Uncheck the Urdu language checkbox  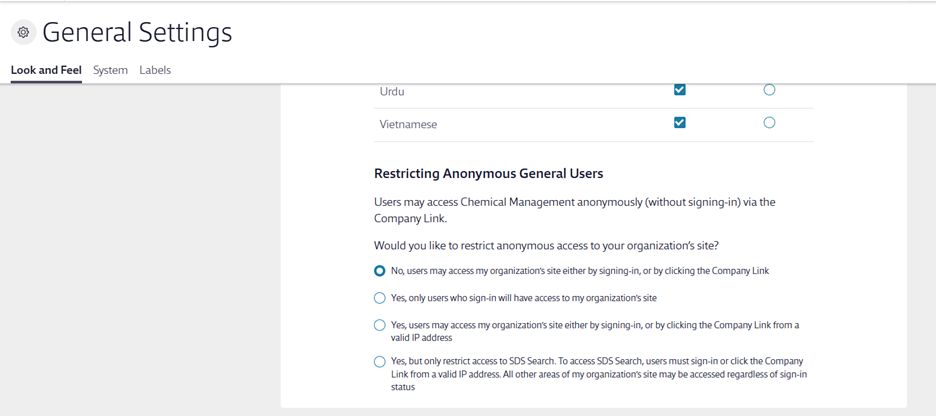(x=680, y=90)
